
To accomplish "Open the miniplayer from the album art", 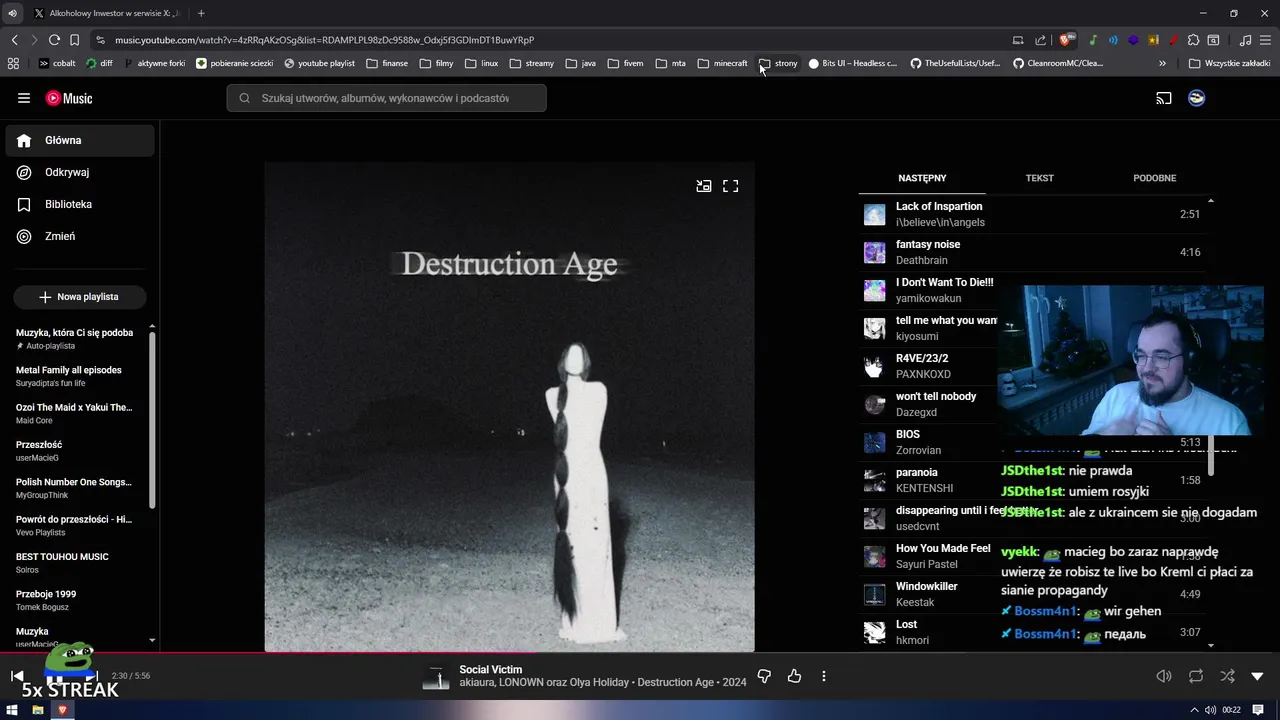I will tap(704, 186).
